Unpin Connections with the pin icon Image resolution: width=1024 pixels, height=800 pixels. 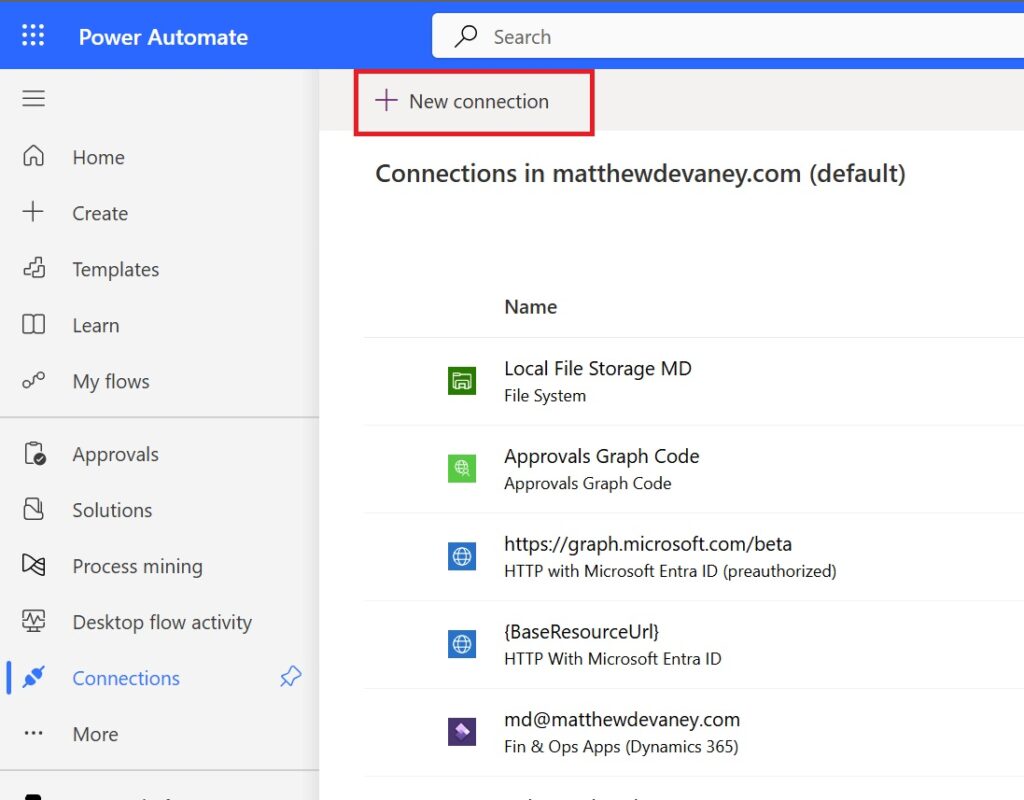coord(291,677)
